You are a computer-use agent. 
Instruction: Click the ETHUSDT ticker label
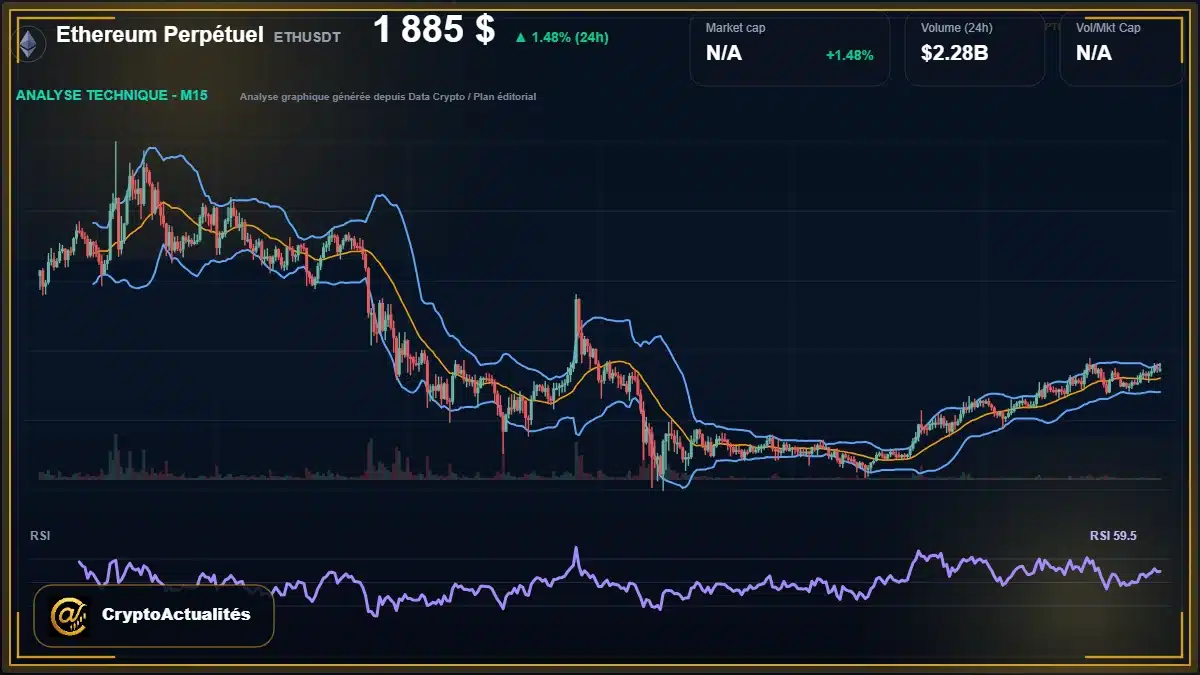(307, 37)
